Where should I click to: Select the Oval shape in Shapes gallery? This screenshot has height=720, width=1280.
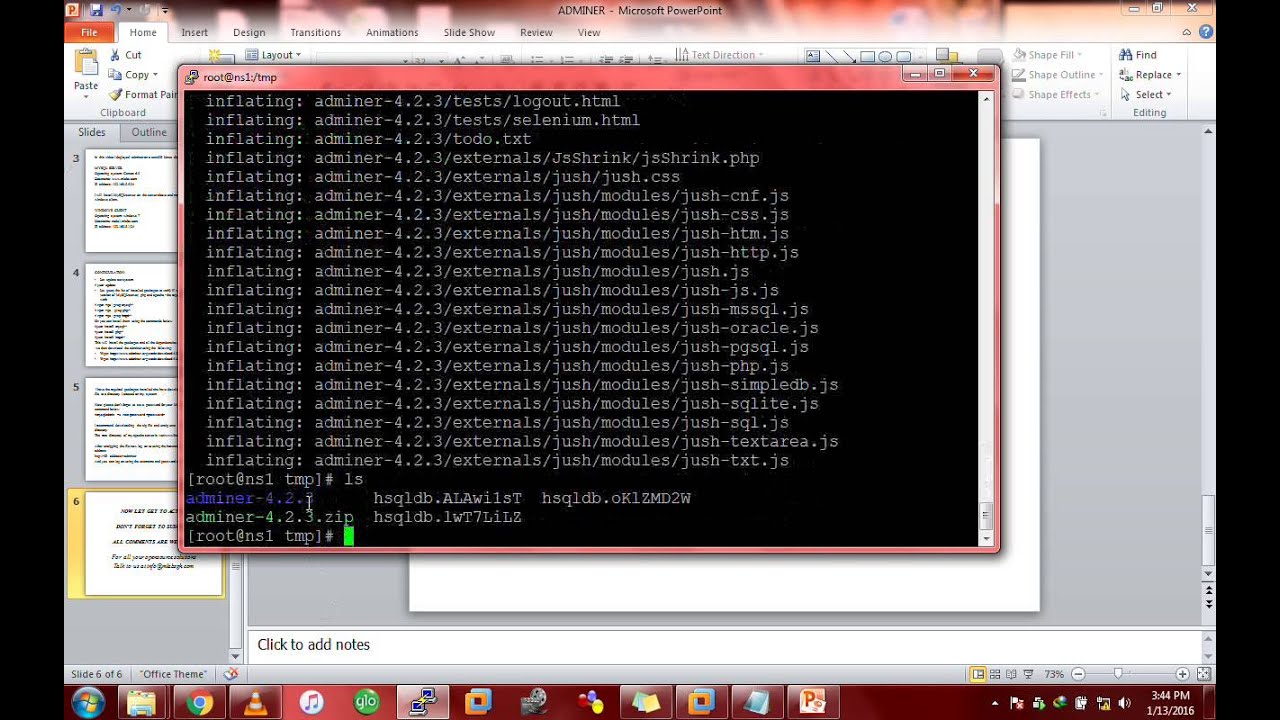tap(885, 56)
